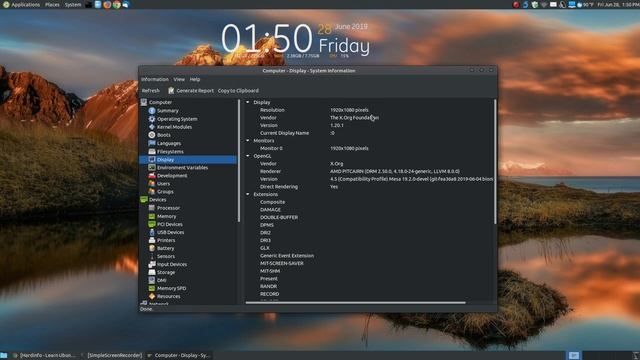This screenshot has height=360, width=640.
Task: Select the Groups entry icon
Action: (x=152, y=191)
